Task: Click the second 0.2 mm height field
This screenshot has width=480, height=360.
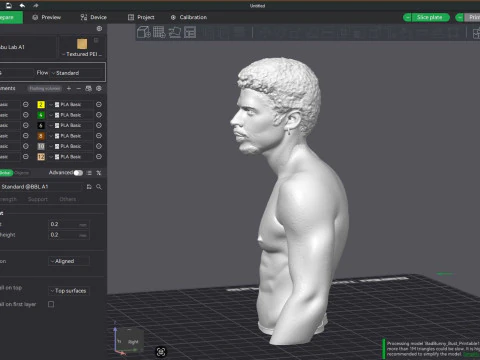Action: click(69, 235)
